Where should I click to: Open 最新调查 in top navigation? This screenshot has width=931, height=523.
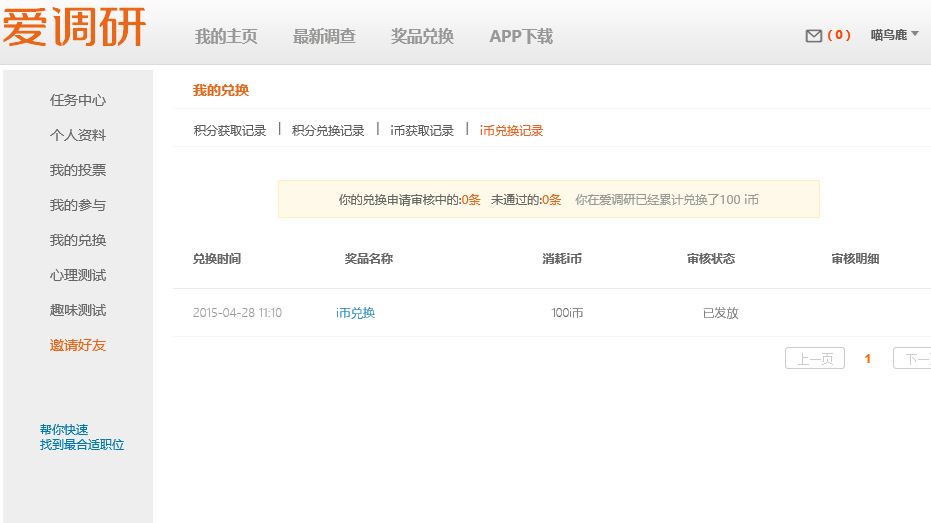point(324,36)
